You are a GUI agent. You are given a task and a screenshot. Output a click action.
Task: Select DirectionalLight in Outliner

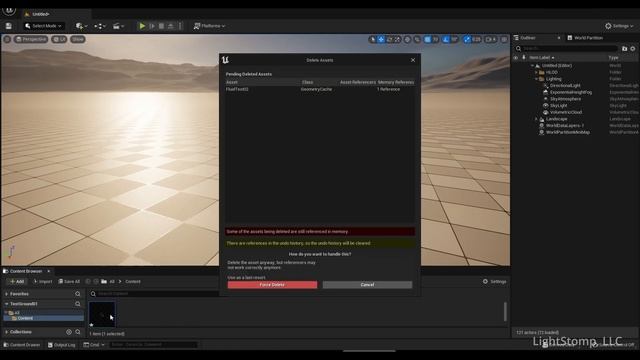coord(565,86)
